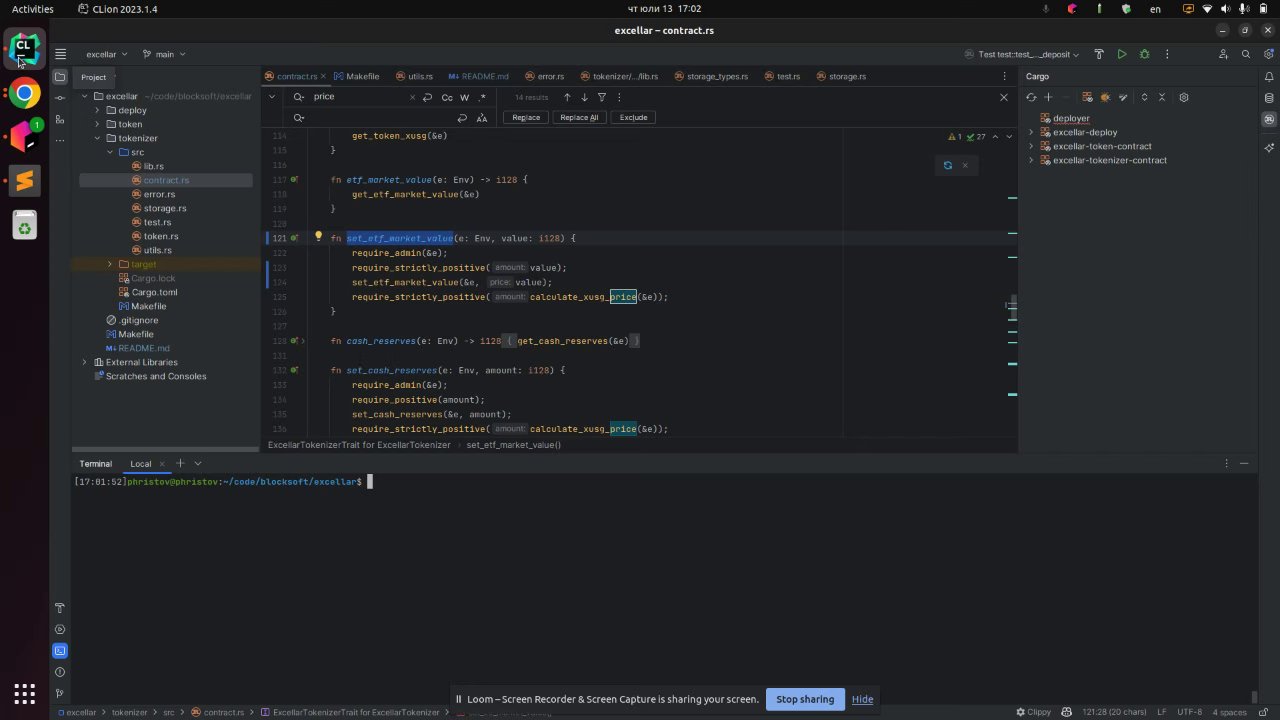Open the CLion main menu hamburger
Viewport: 1280px width, 720px height.
[x=60, y=54]
